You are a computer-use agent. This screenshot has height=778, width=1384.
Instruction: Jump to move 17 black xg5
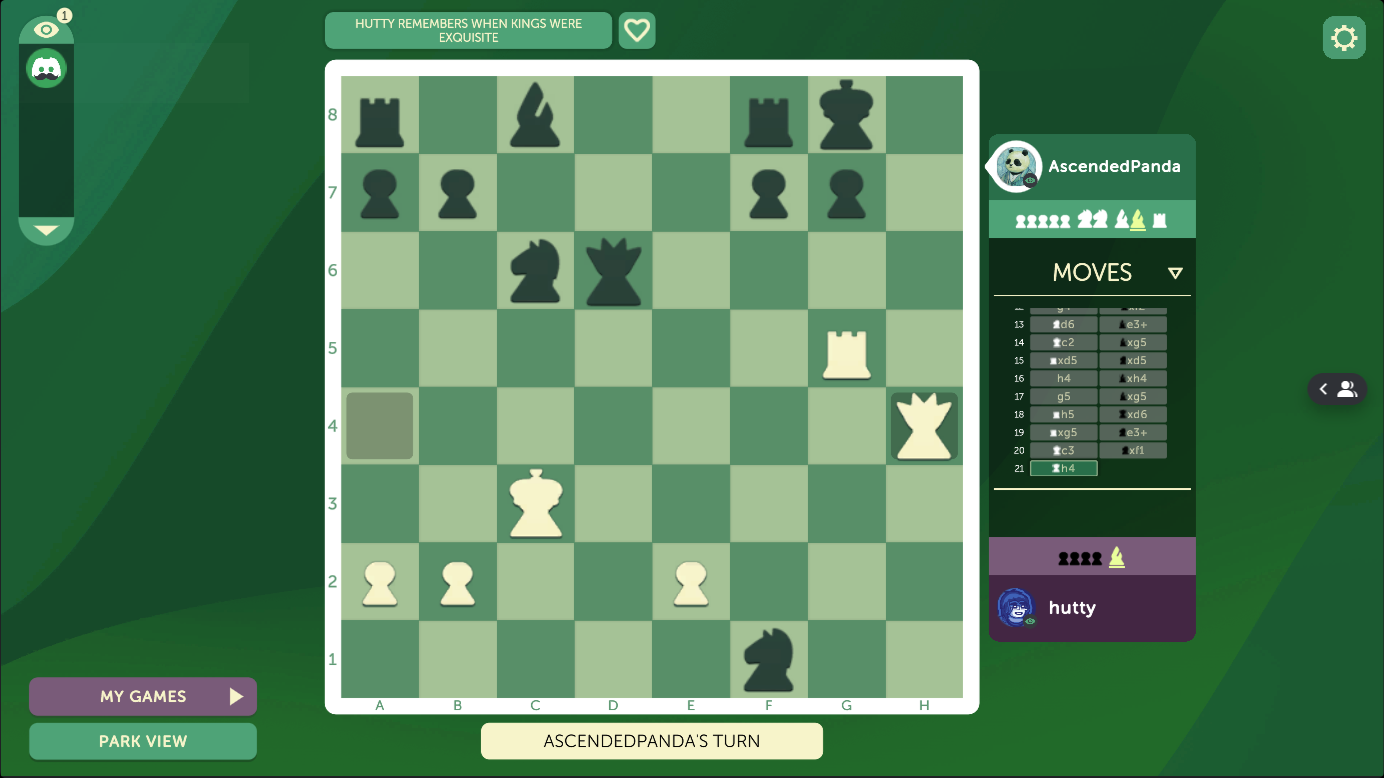pyautogui.click(x=1133, y=396)
